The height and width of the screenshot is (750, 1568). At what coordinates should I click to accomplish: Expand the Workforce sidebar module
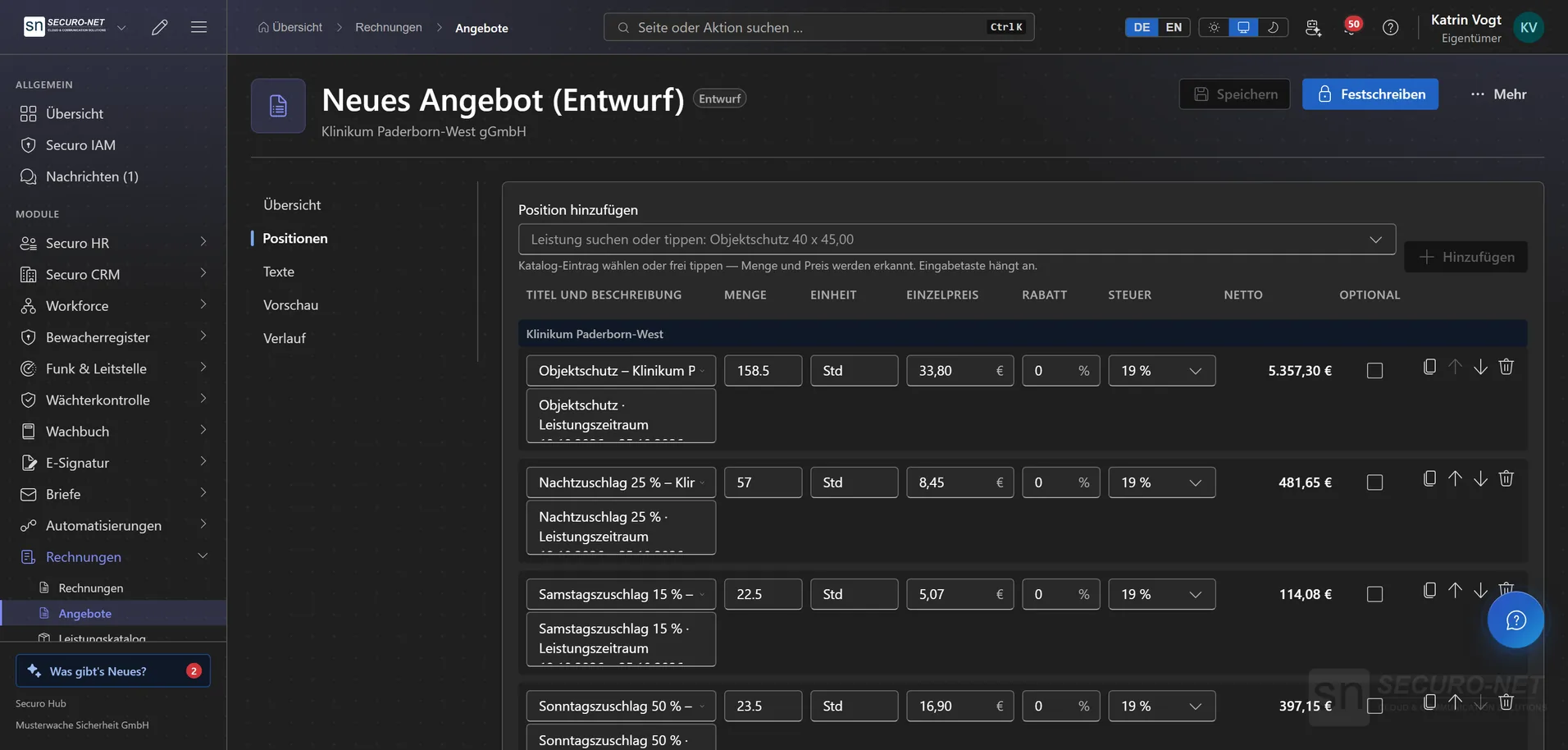point(113,306)
